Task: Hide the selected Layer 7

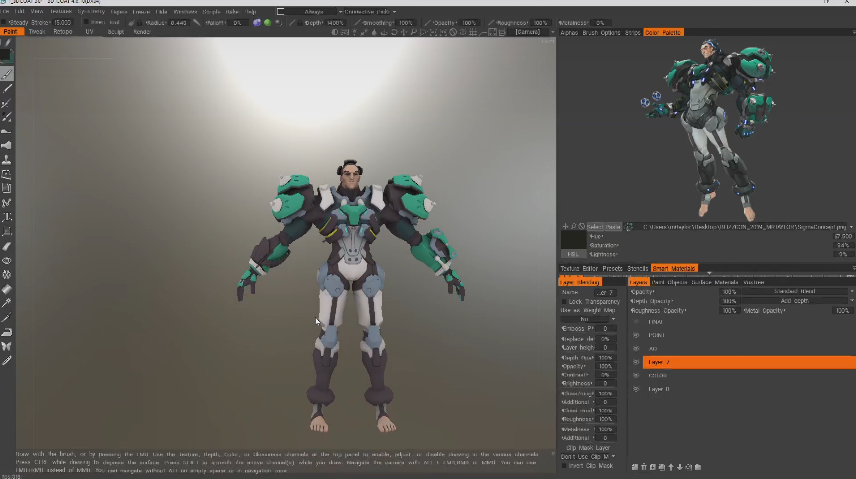Action: pyautogui.click(x=636, y=362)
